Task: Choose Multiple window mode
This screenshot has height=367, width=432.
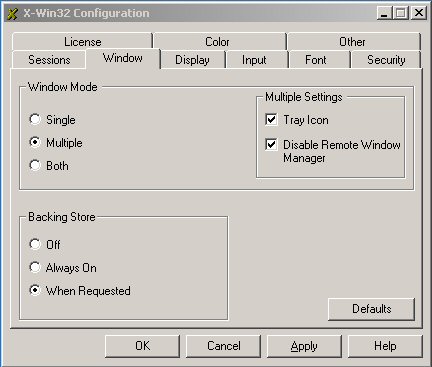Action: click(56, 143)
